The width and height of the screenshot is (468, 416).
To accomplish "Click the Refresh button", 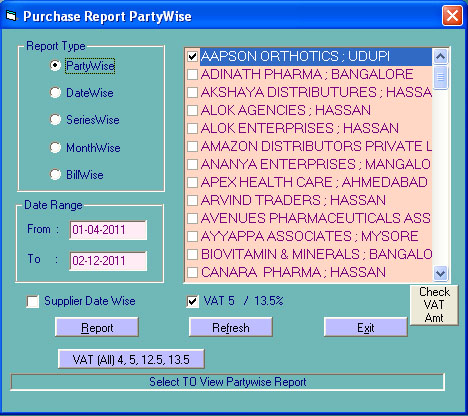I will pyautogui.click(x=231, y=327).
